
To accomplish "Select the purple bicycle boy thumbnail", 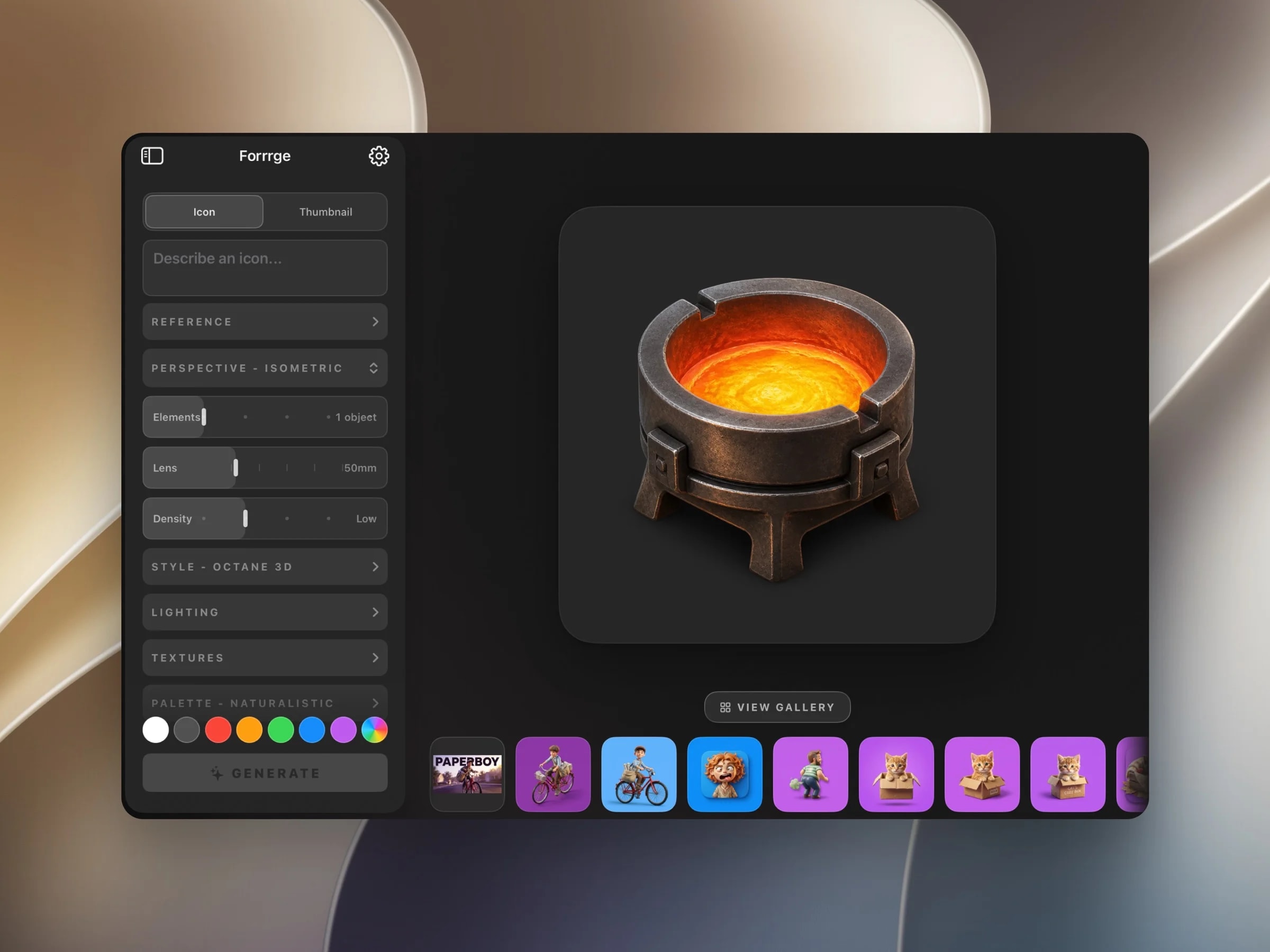I will 553,774.
